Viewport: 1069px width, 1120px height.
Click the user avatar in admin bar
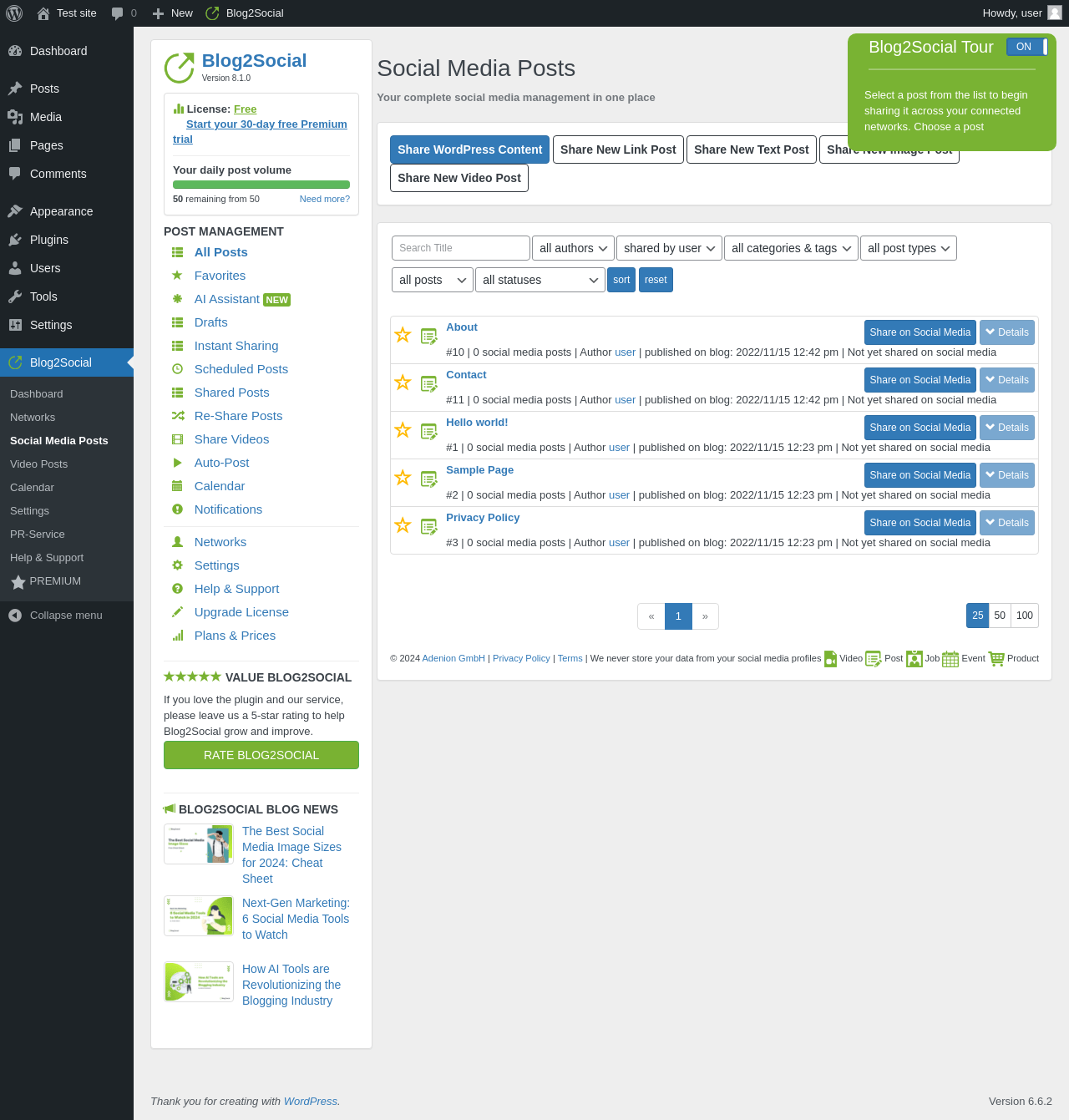tap(1055, 13)
